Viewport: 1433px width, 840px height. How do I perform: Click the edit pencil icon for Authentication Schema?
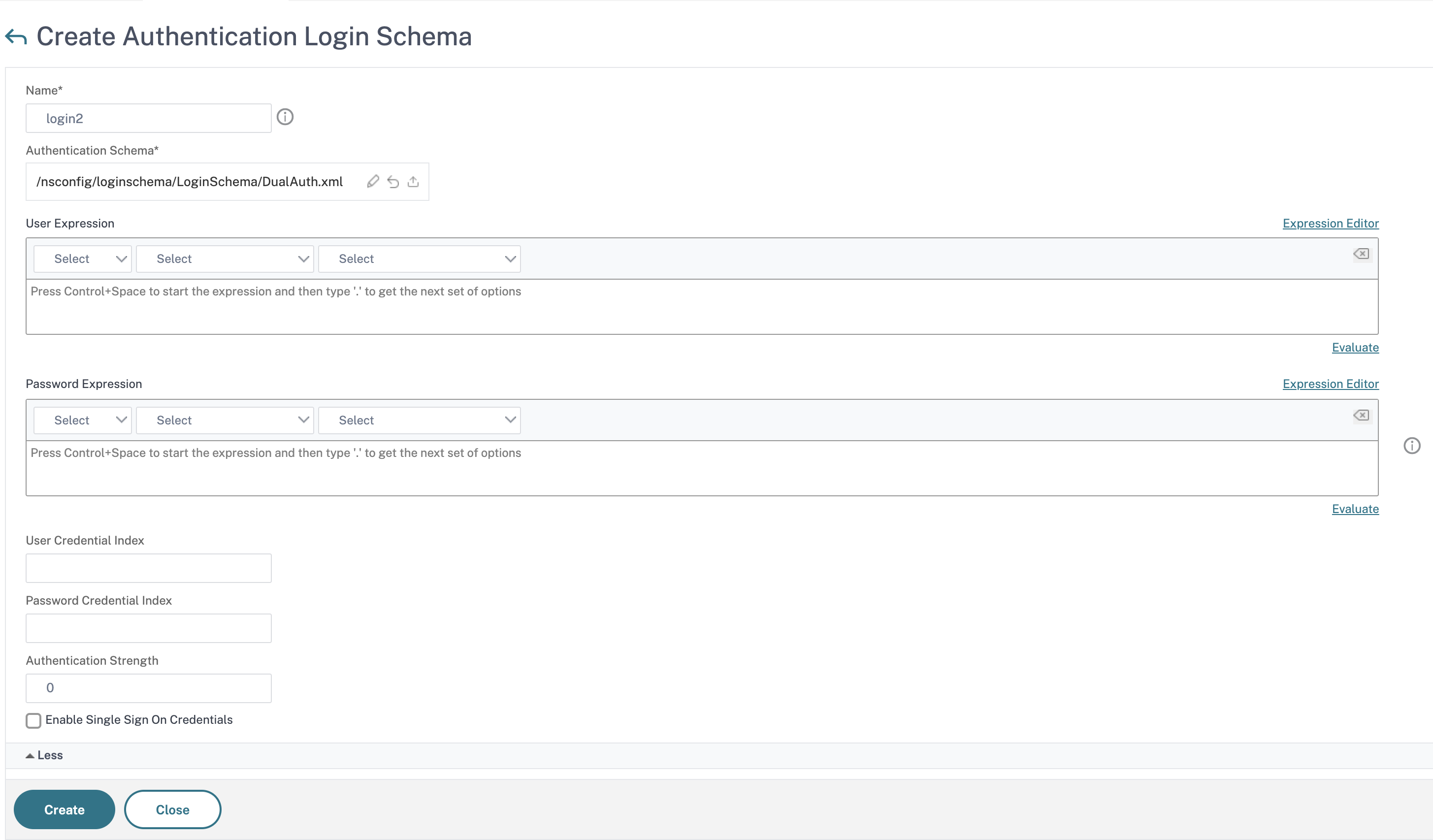[373, 181]
